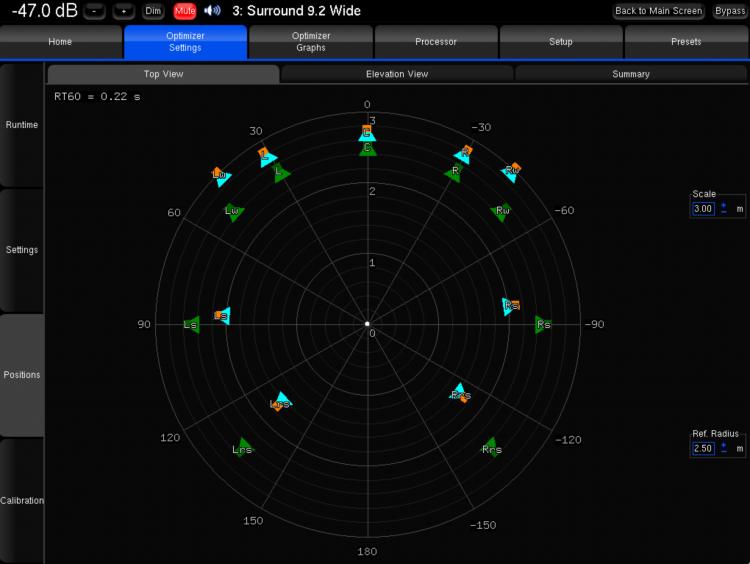Click the speaker volume icon in top bar
Viewport: 750px width, 564px height.
pyautogui.click(x=212, y=11)
